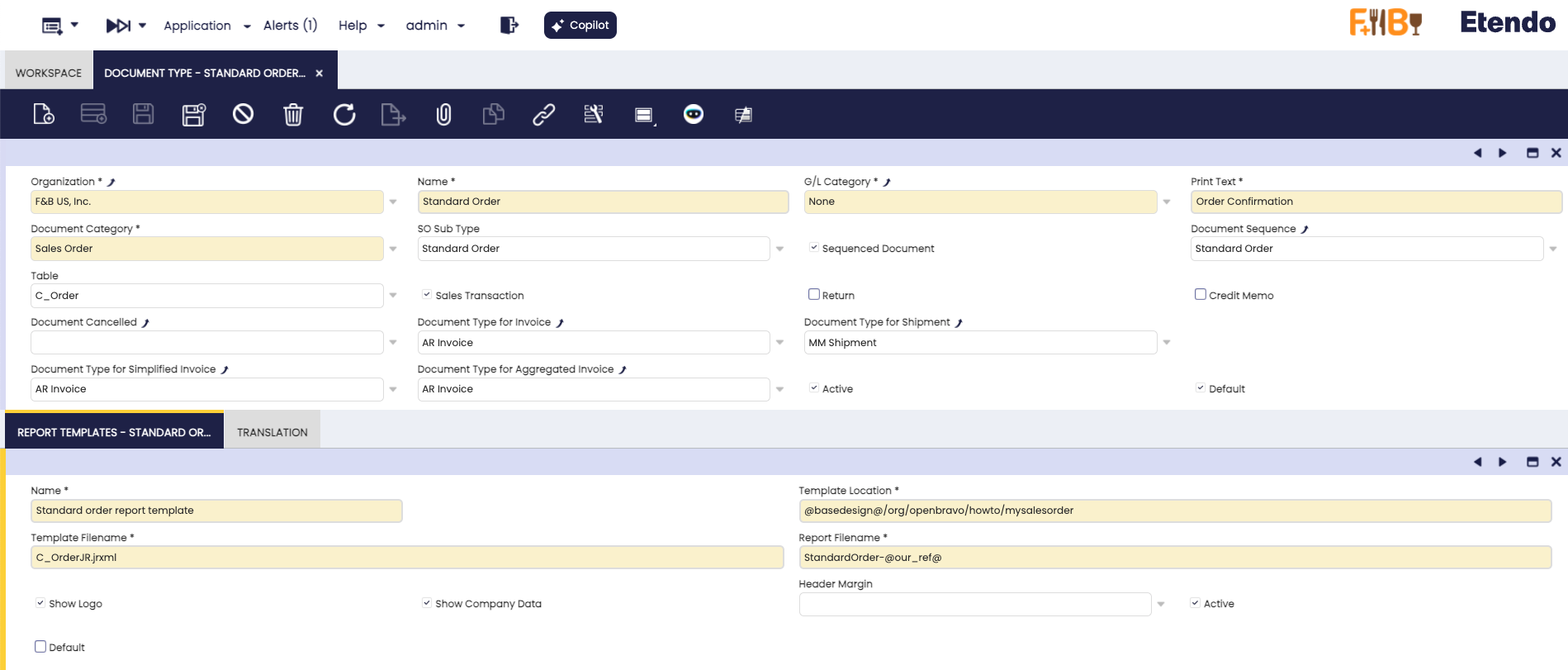1568x670 pixels.
Task: Click the undo changes prohibition icon
Action: click(243, 114)
